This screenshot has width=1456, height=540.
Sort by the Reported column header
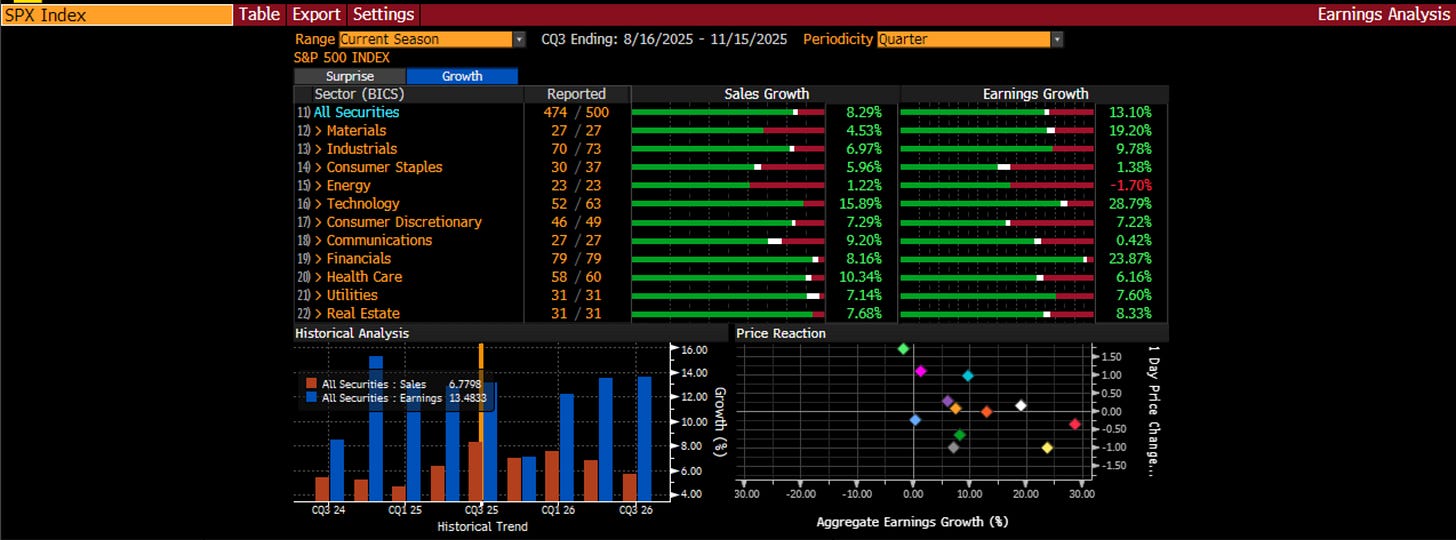[578, 94]
